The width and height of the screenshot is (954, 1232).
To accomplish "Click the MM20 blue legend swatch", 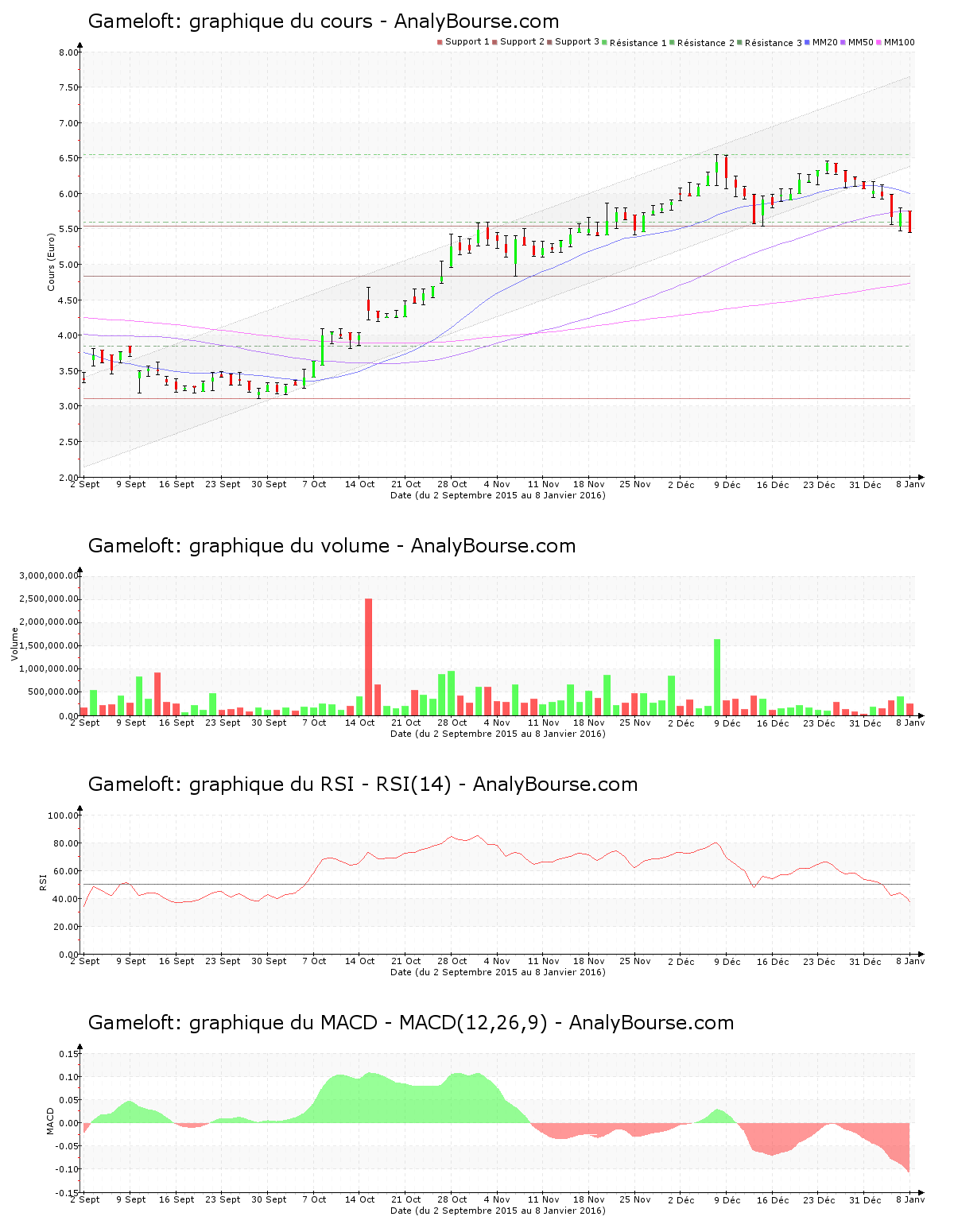I will 808,42.
